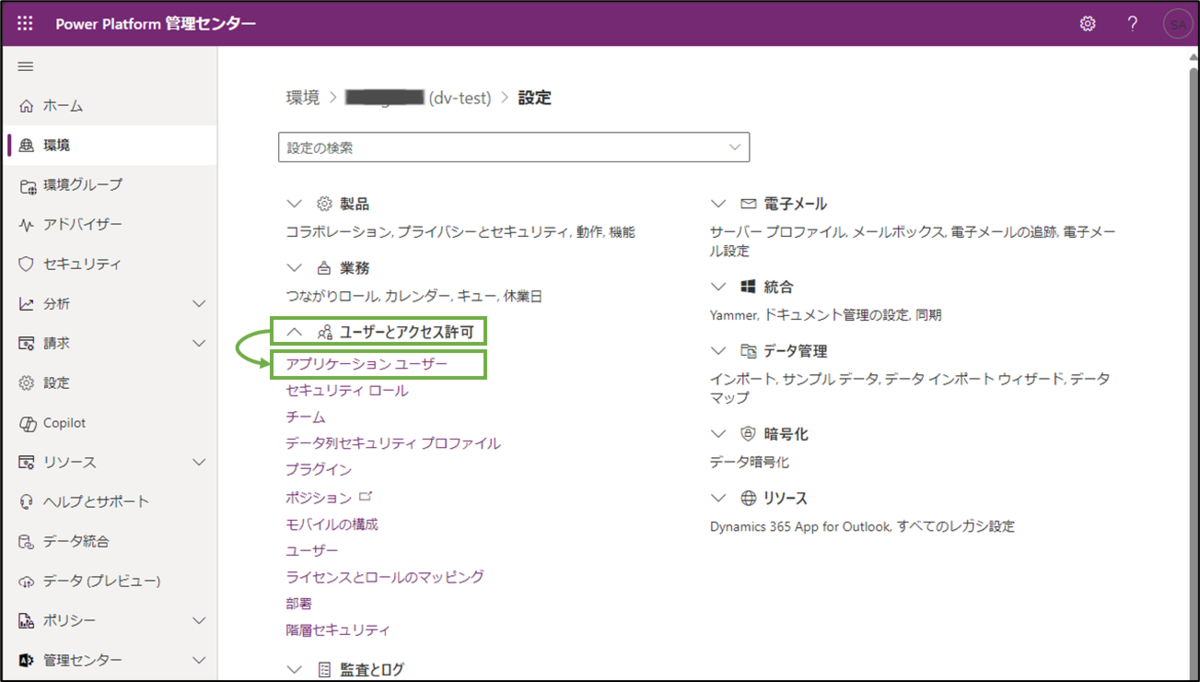Focus the 設定の検索 input field
This screenshot has width=1200, height=682.
(x=514, y=148)
